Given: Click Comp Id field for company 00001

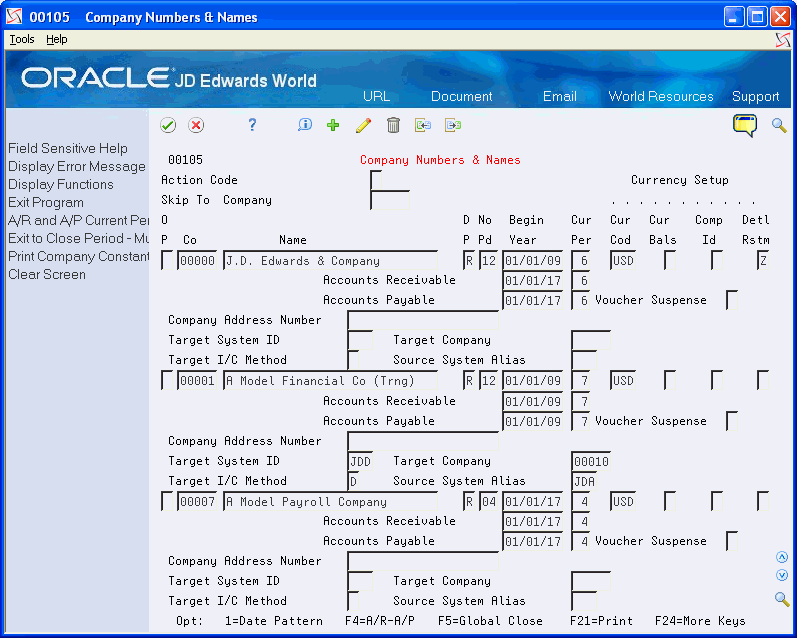Looking at the screenshot, I should point(717,380).
